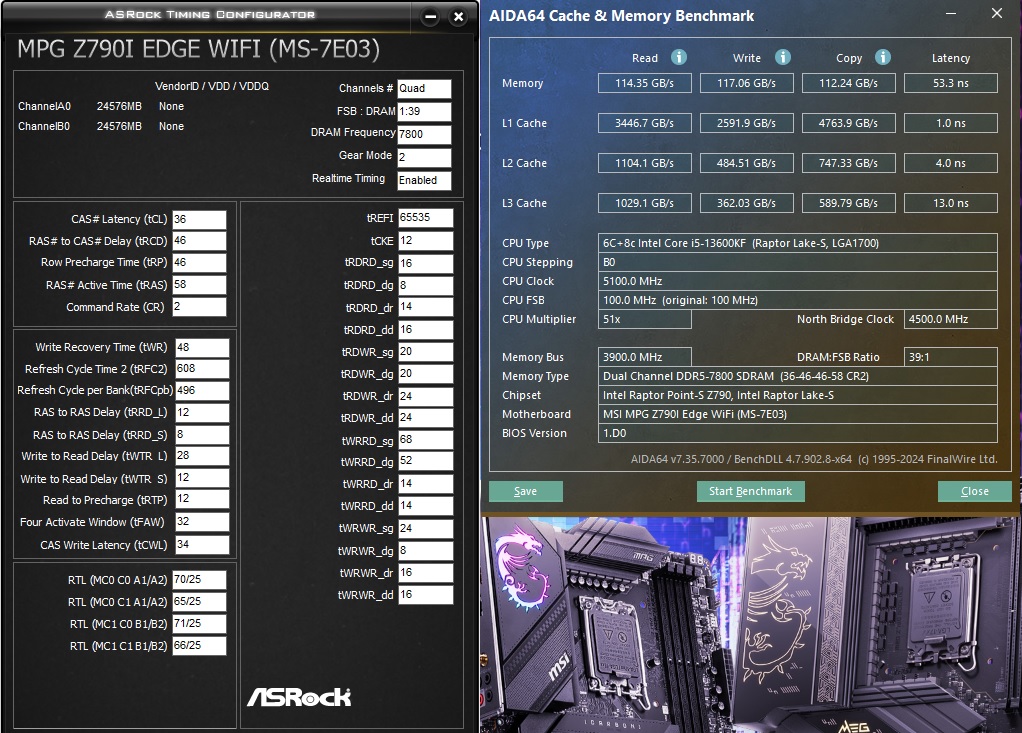Minimize the ASRock Timing Configurator window
The height and width of the screenshot is (733, 1022).
(x=430, y=17)
